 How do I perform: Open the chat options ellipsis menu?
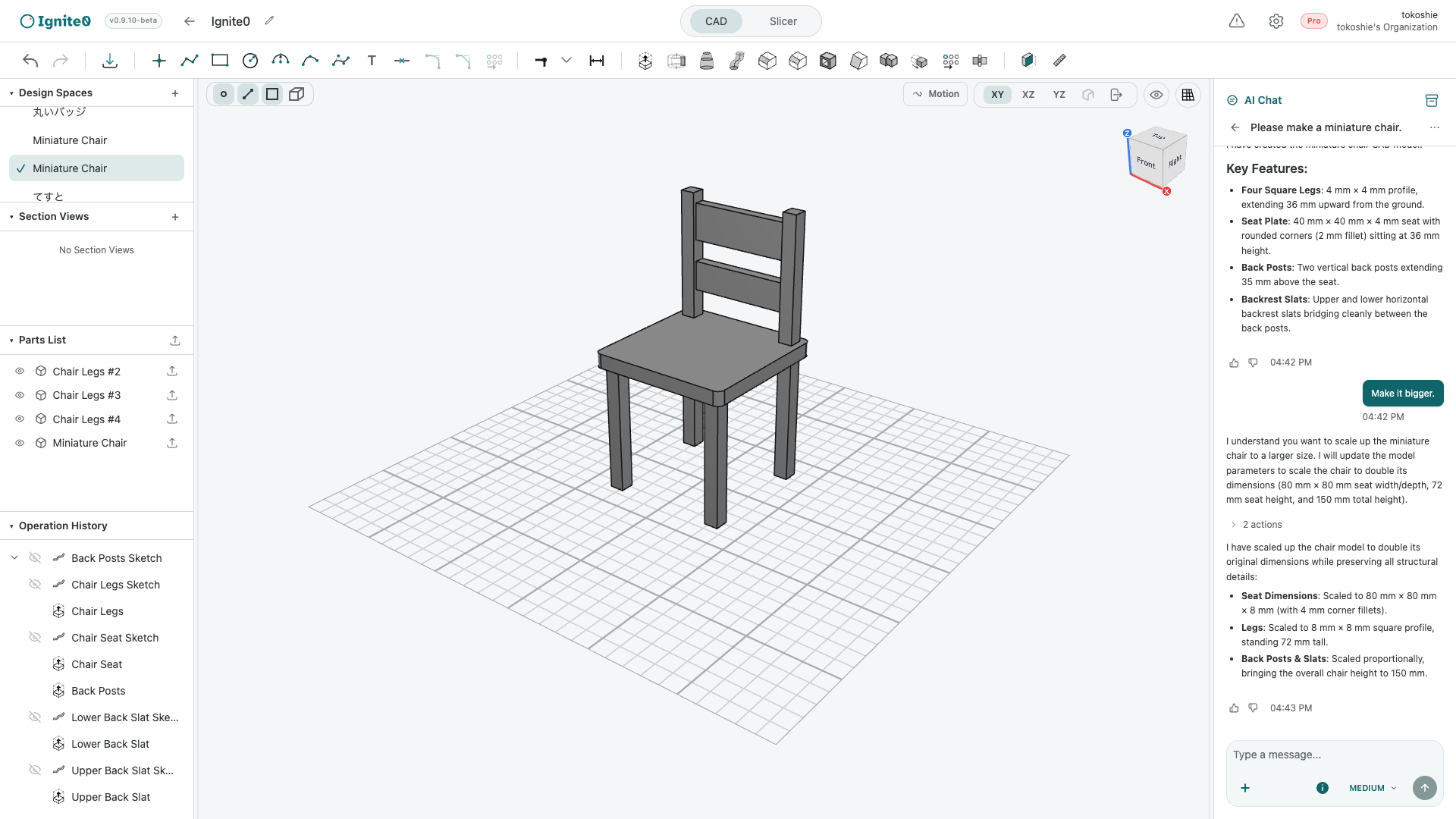point(1435,127)
